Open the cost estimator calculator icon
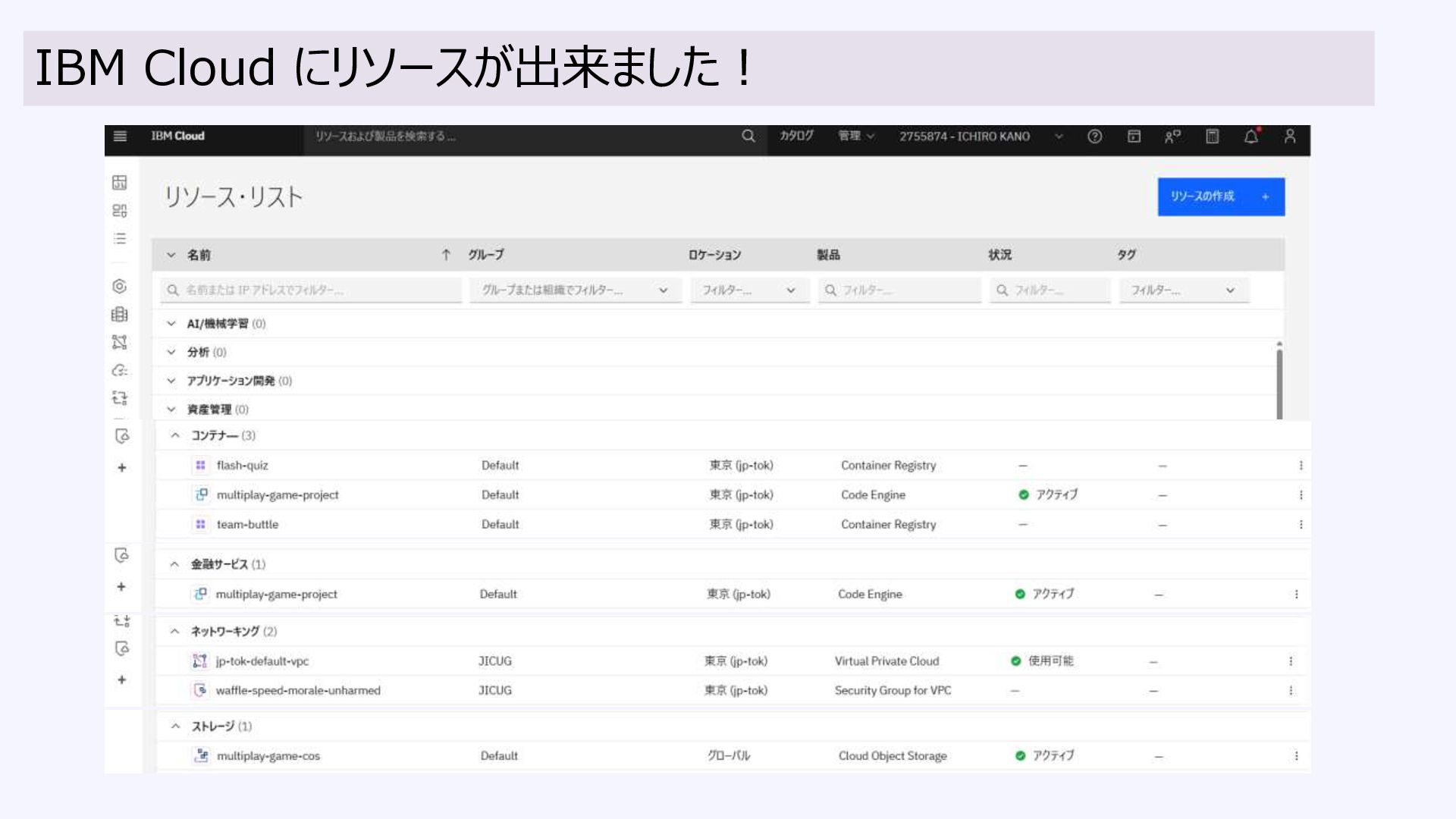1456x819 pixels. (x=1213, y=136)
